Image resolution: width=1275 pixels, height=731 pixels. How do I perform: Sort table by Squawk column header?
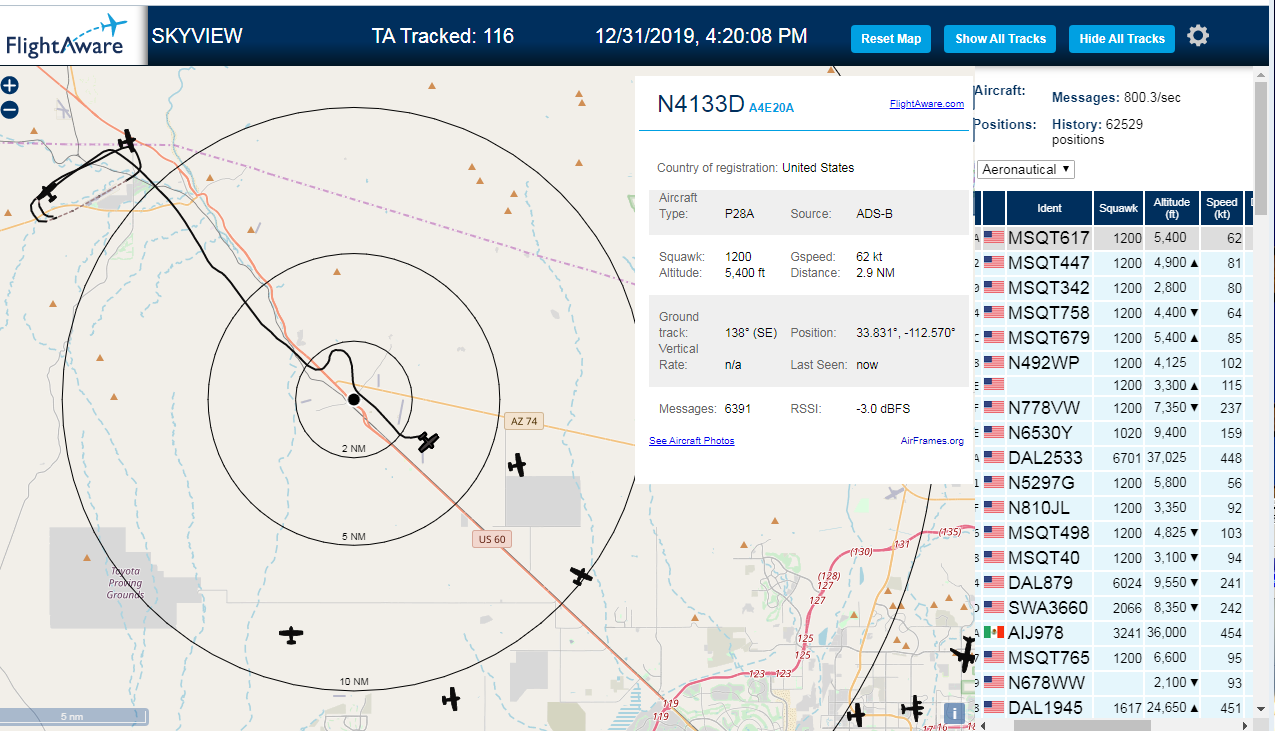click(1117, 208)
